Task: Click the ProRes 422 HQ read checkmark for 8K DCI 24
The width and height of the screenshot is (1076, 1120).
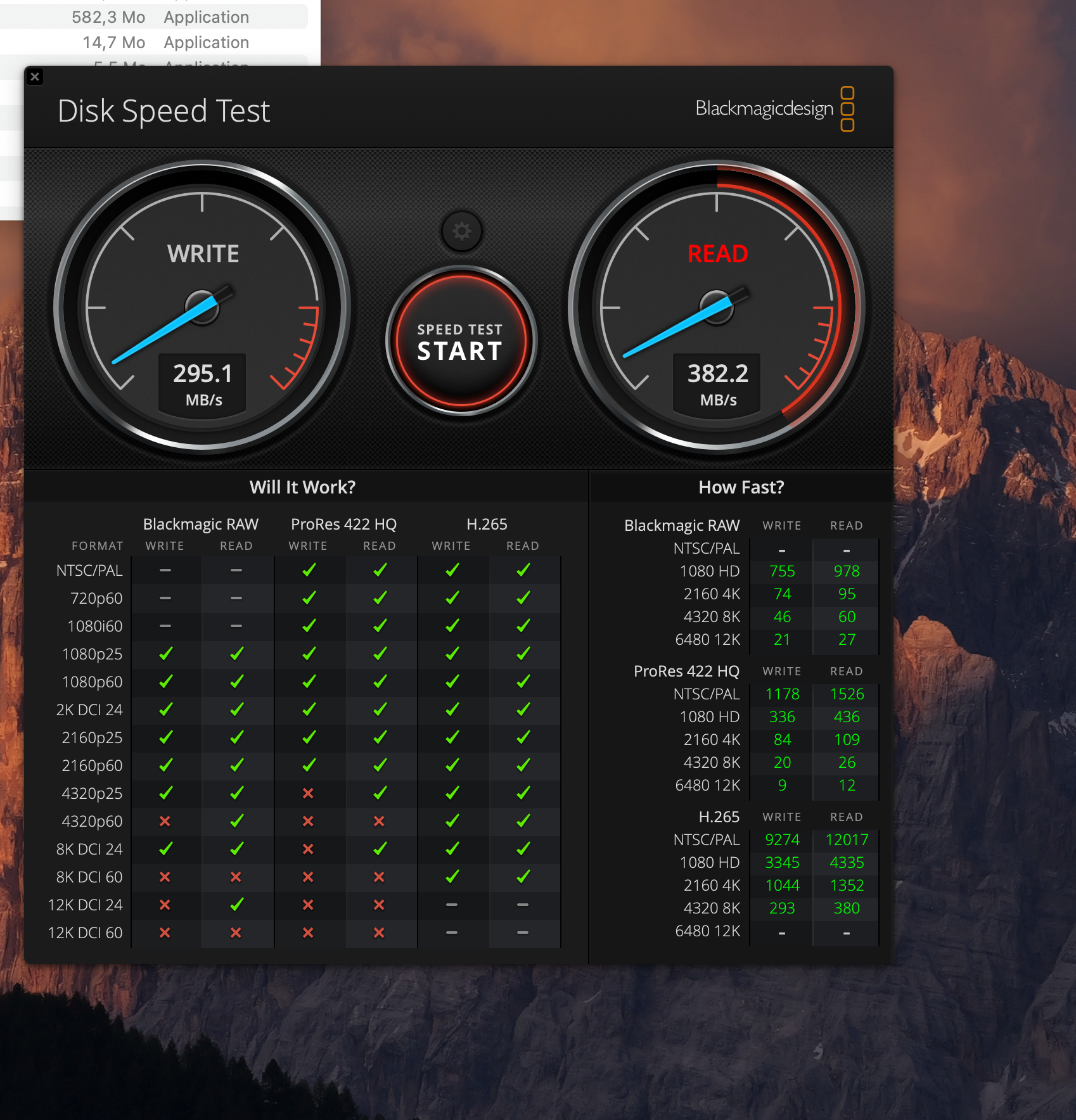Action: (380, 849)
